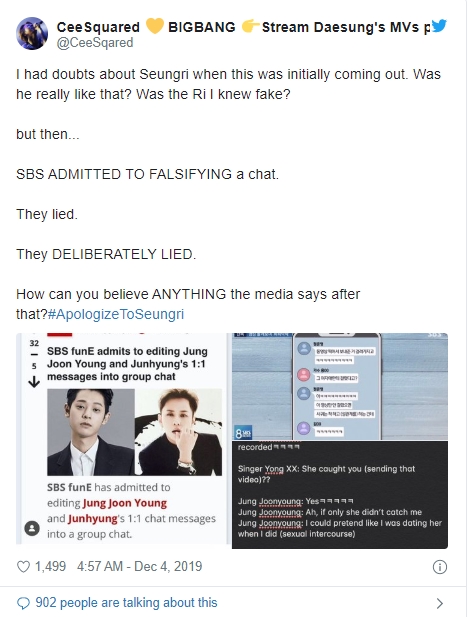Open the translated chat transcript image
The height and width of the screenshot is (617, 469).
(340, 495)
